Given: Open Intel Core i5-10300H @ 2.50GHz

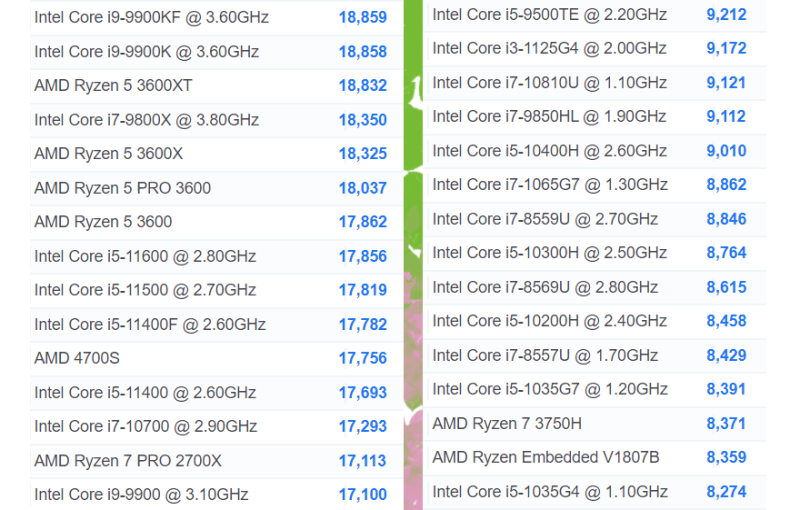Looking at the screenshot, I should 549,253.
